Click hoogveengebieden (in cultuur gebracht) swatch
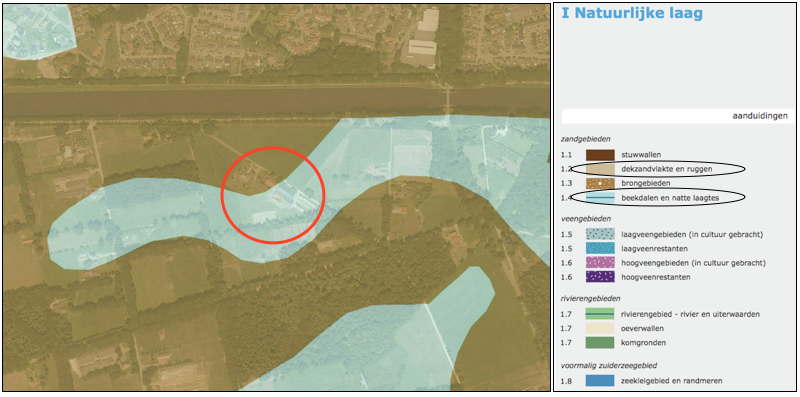The image size is (800, 397). [600, 263]
